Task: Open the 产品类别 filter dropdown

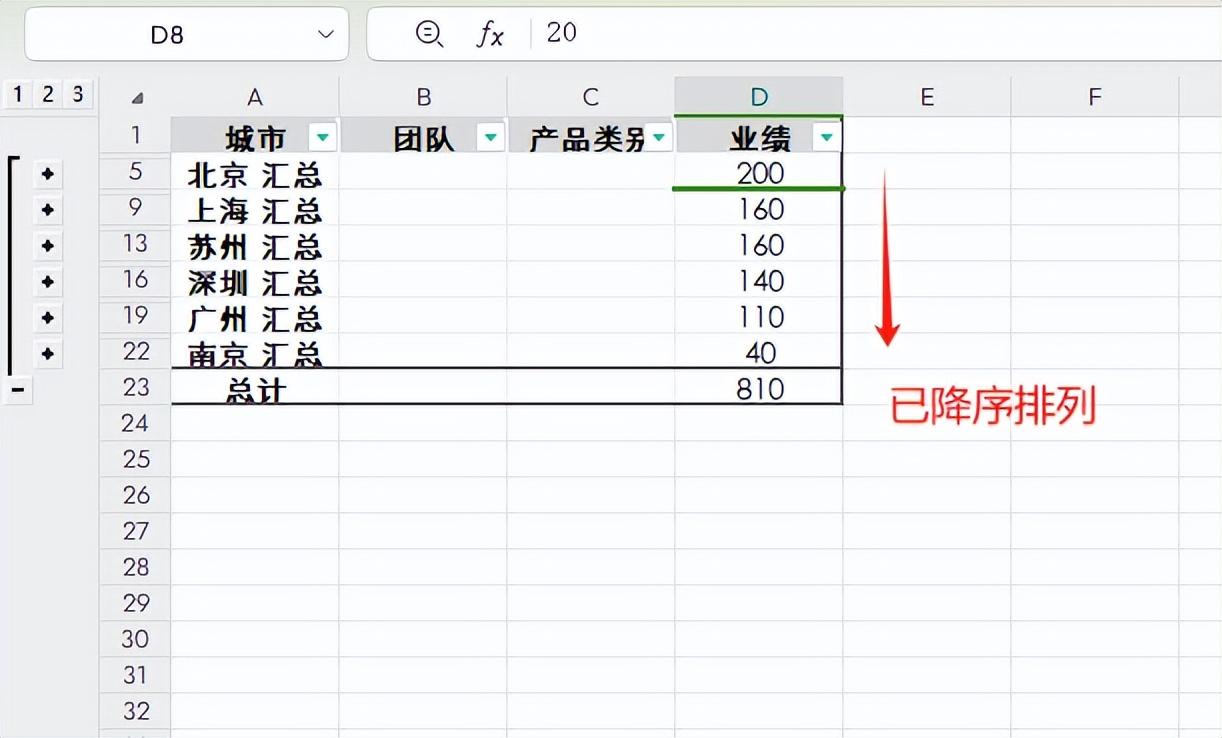Action: tap(659, 137)
